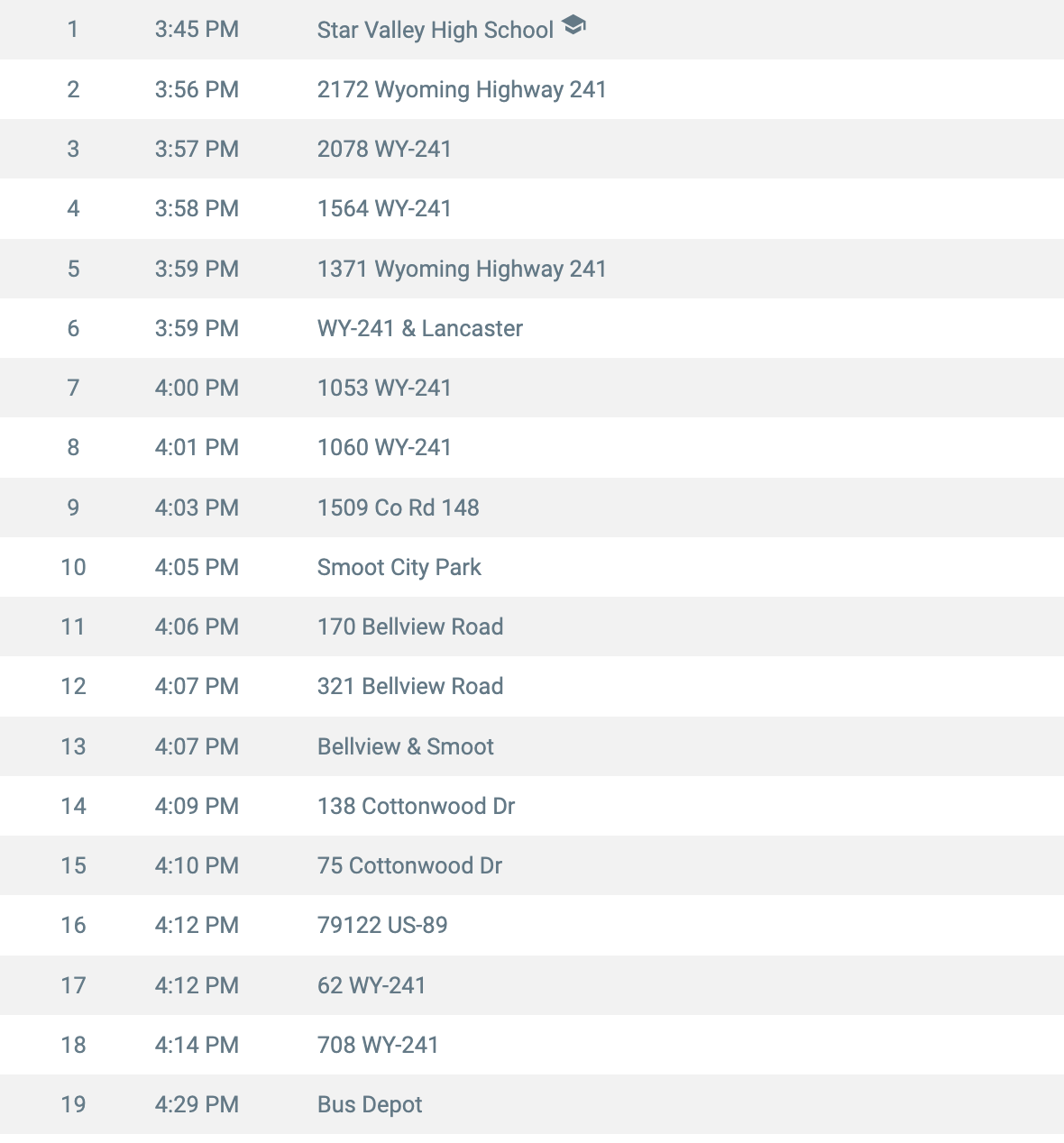Viewport: 1064px width, 1143px height.
Task: Select the 321 Bellview Road stop
Action: click(532, 686)
